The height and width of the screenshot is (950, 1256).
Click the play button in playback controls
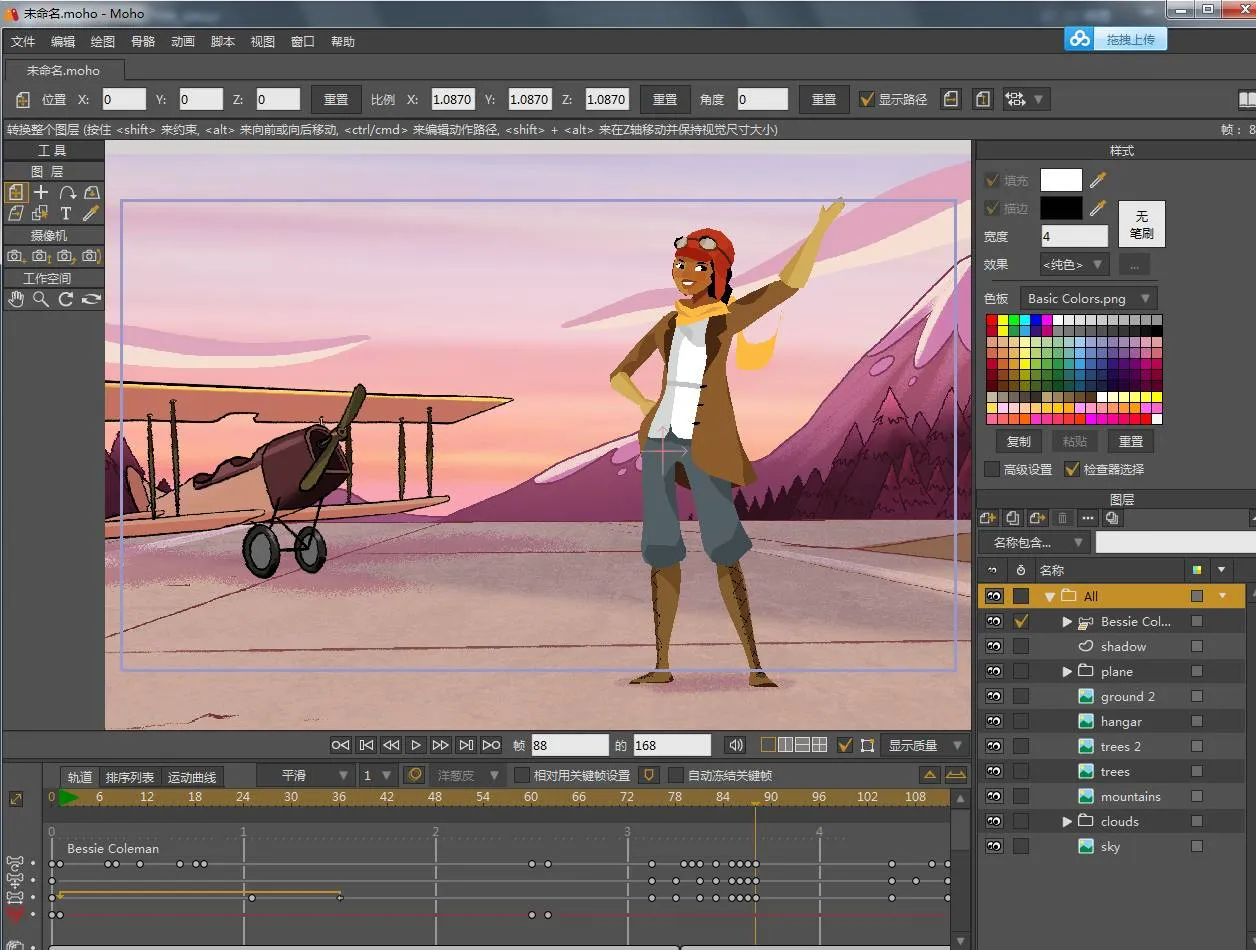416,745
